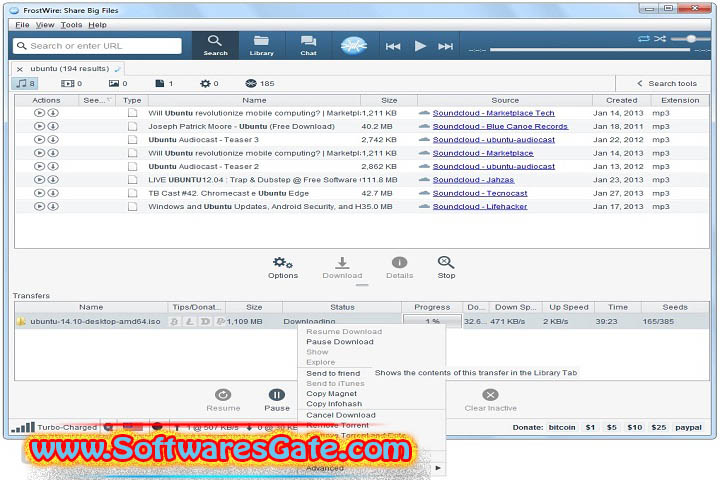Image resolution: width=720 pixels, height=480 pixels.
Task: Choose Copy Infohash in context menu
Action: (334, 404)
